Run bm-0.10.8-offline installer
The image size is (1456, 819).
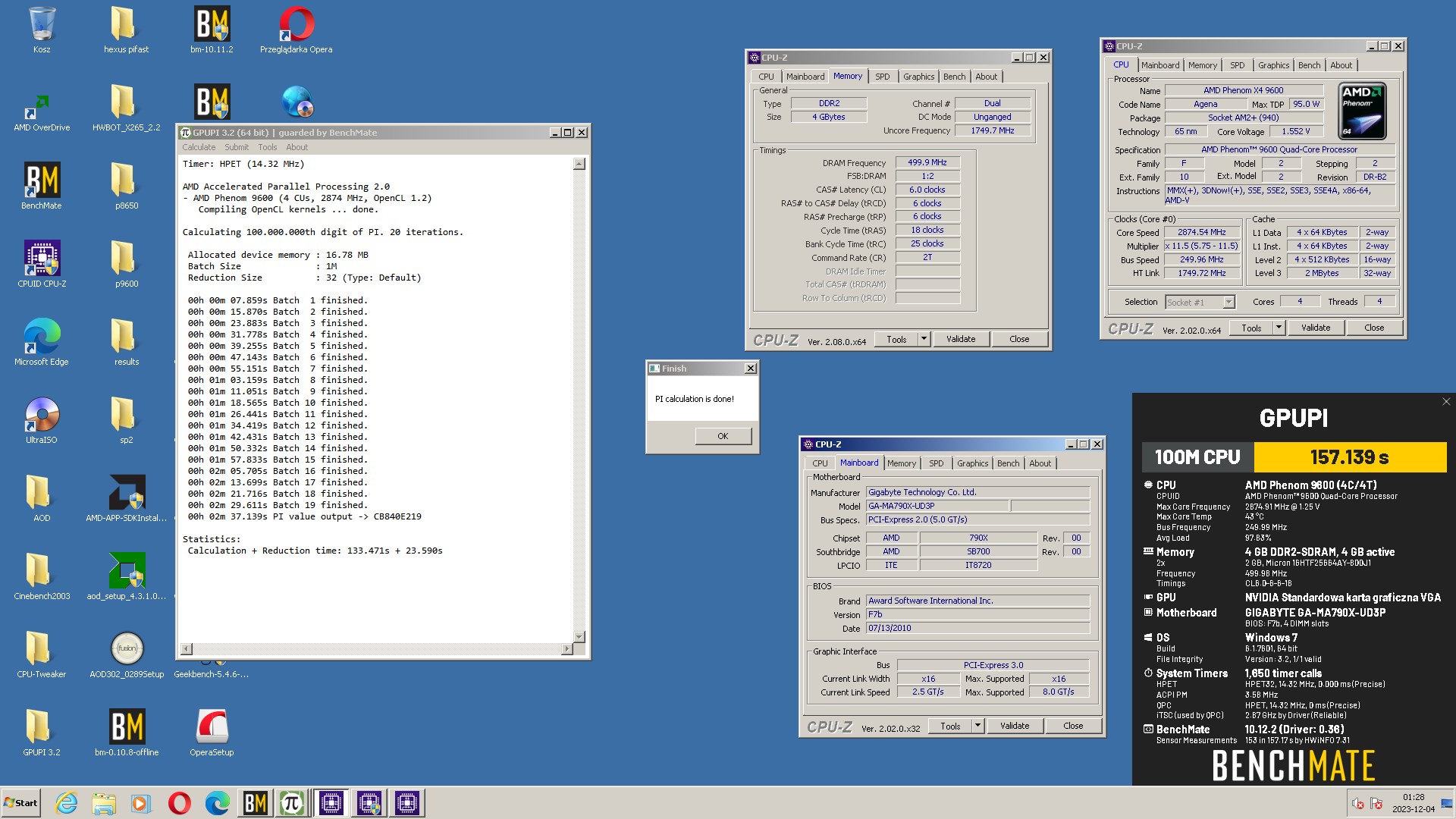click(126, 733)
